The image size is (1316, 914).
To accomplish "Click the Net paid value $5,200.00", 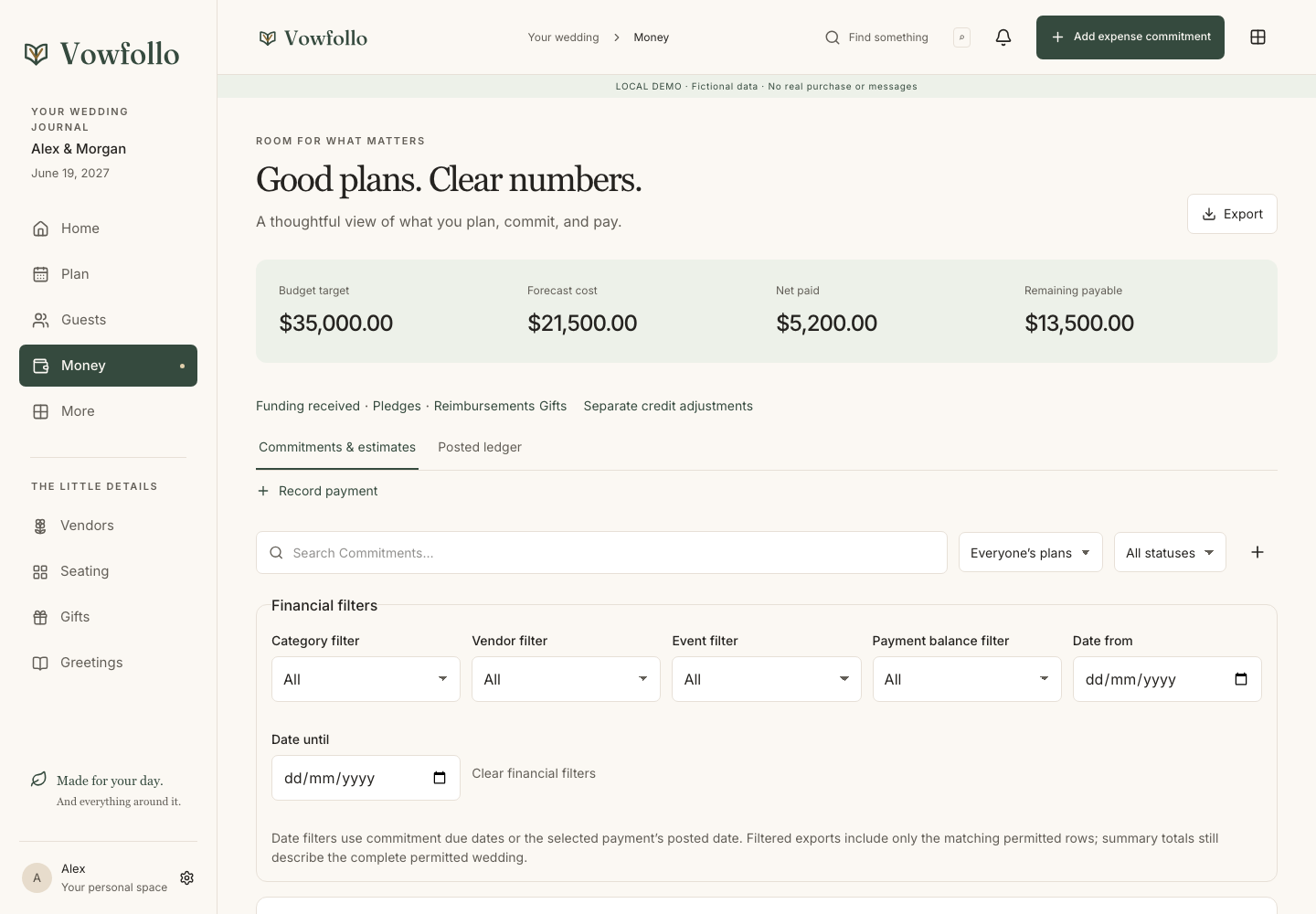I will (826, 323).
